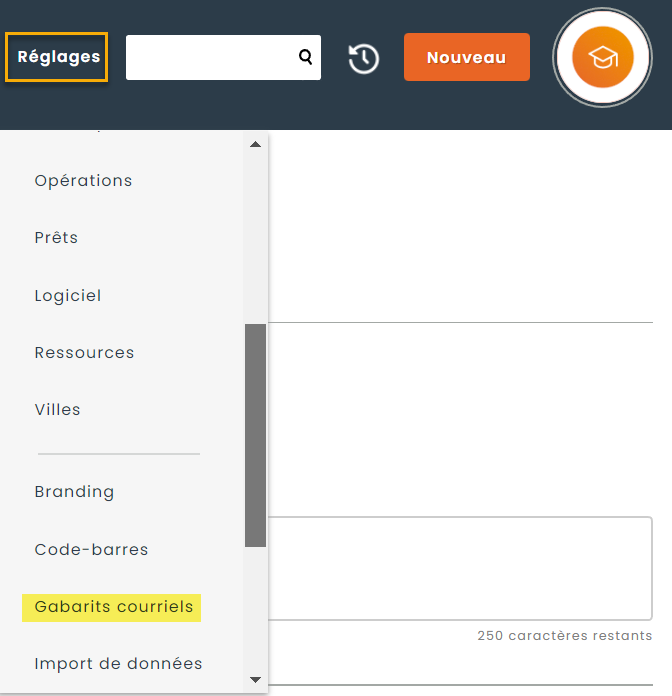Select Opérations from the settings menu
The width and height of the screenshot is (672, 696).
point(83,181)
